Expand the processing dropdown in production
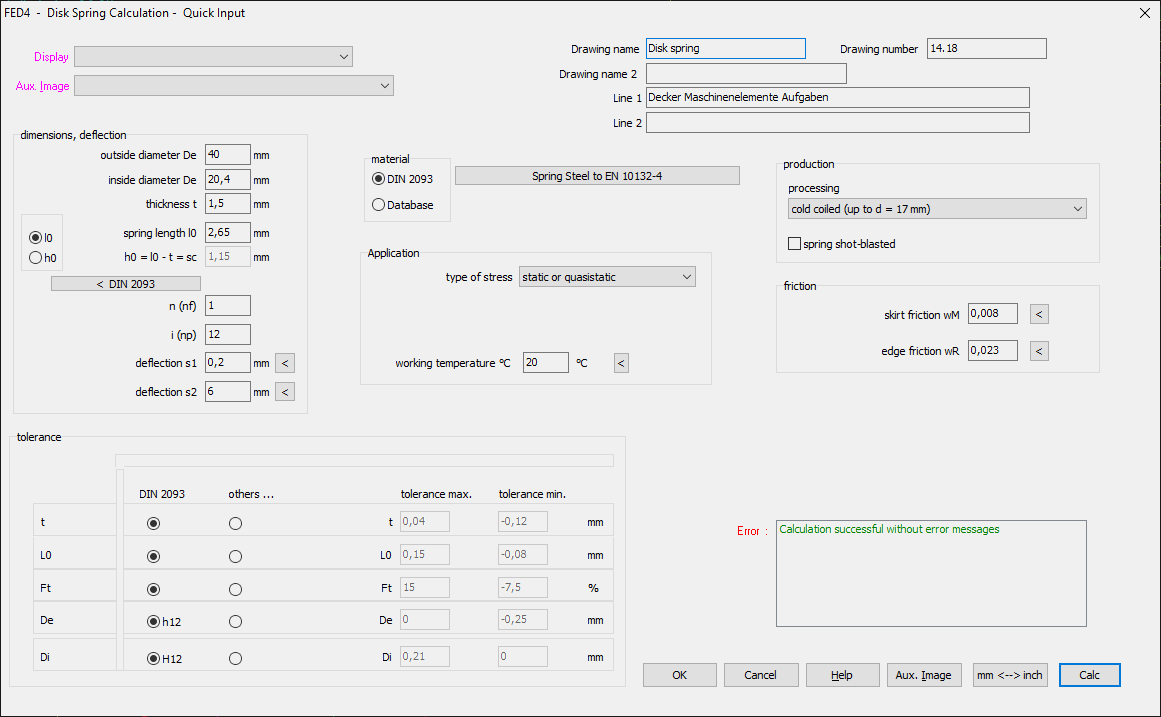The width and height of the screenshot is (1161, 717). 936,209
